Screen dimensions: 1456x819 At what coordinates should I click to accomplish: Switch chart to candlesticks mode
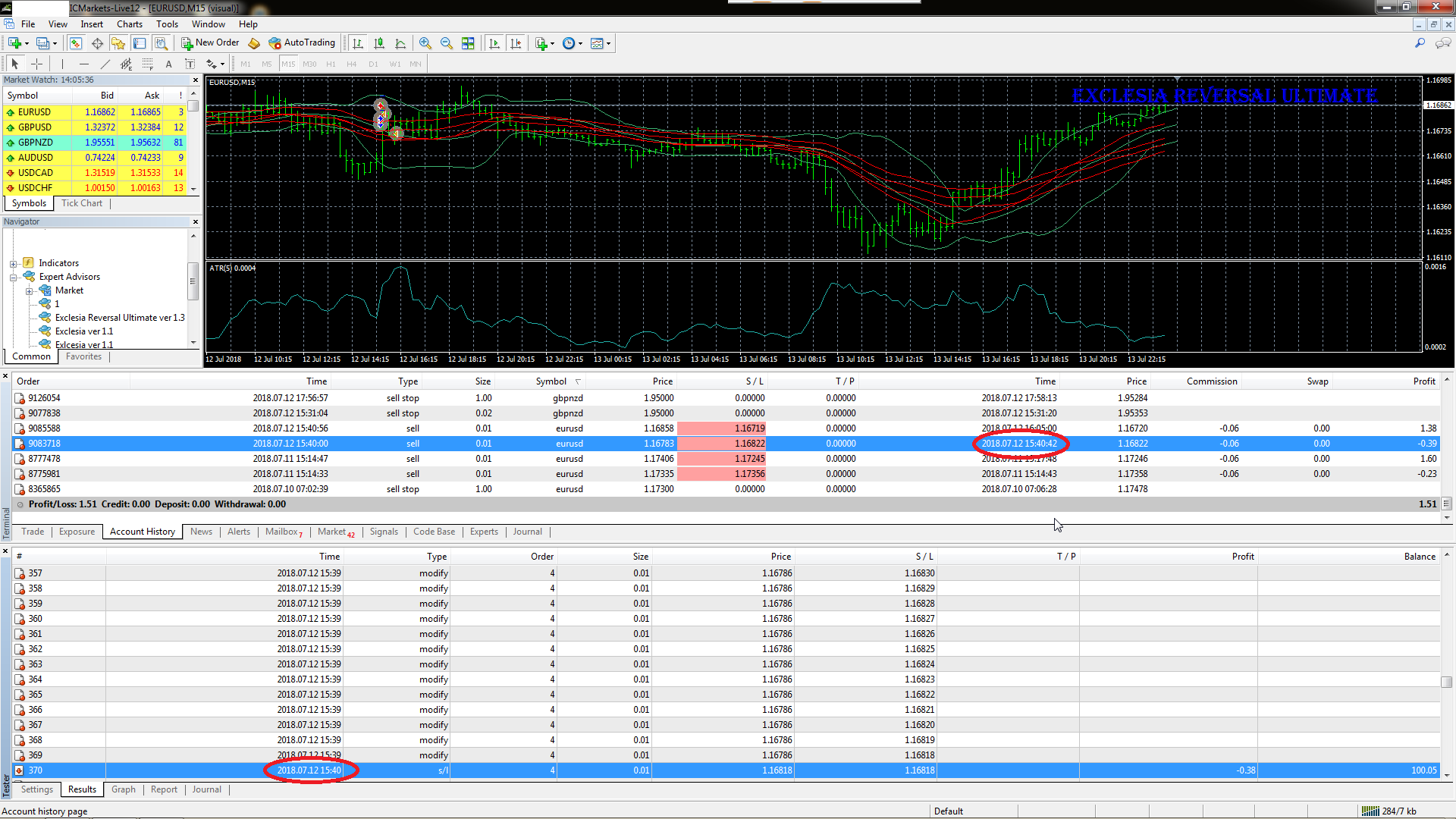(x=379, y=43)
